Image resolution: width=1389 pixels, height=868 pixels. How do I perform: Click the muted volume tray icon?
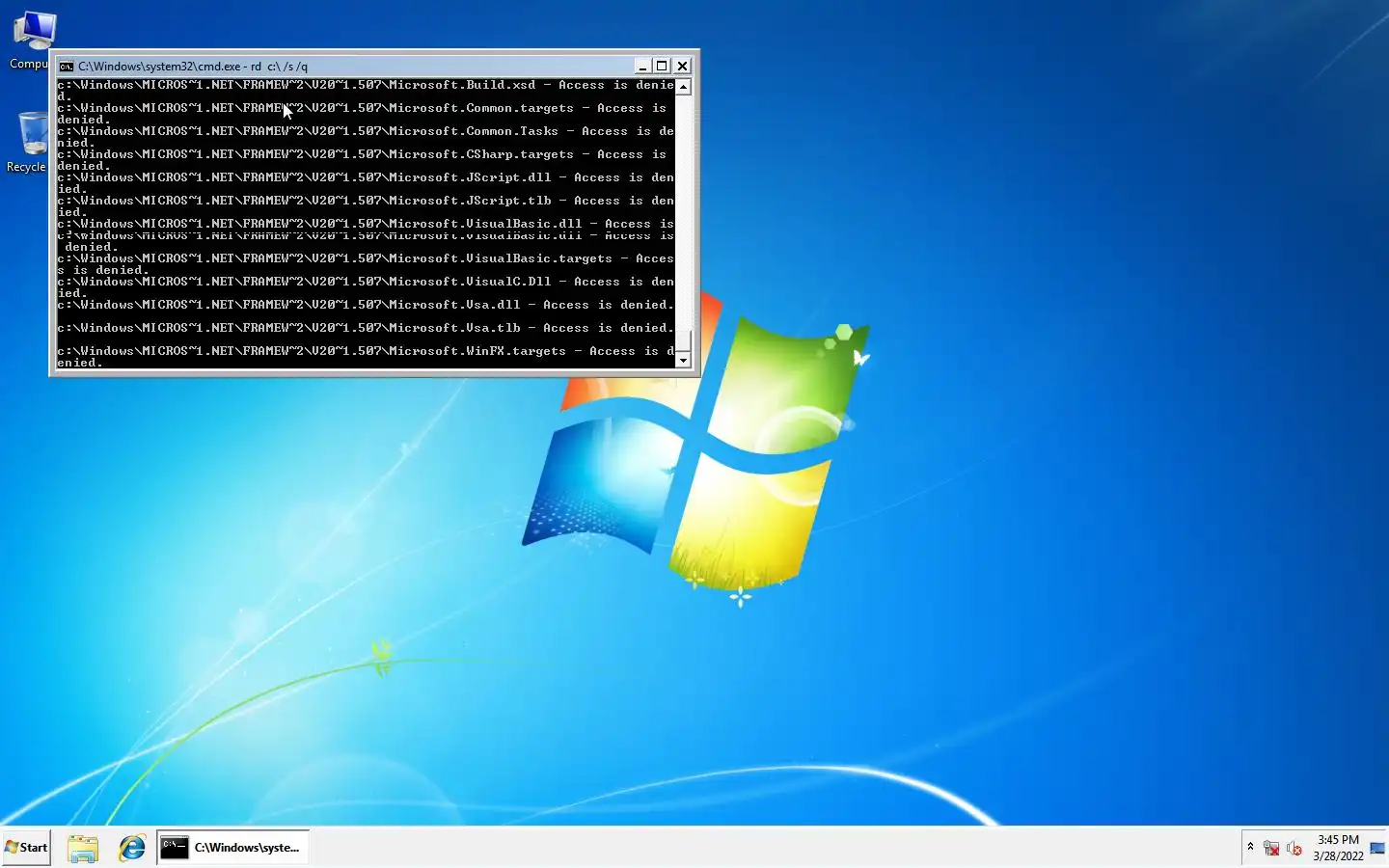1294,849
